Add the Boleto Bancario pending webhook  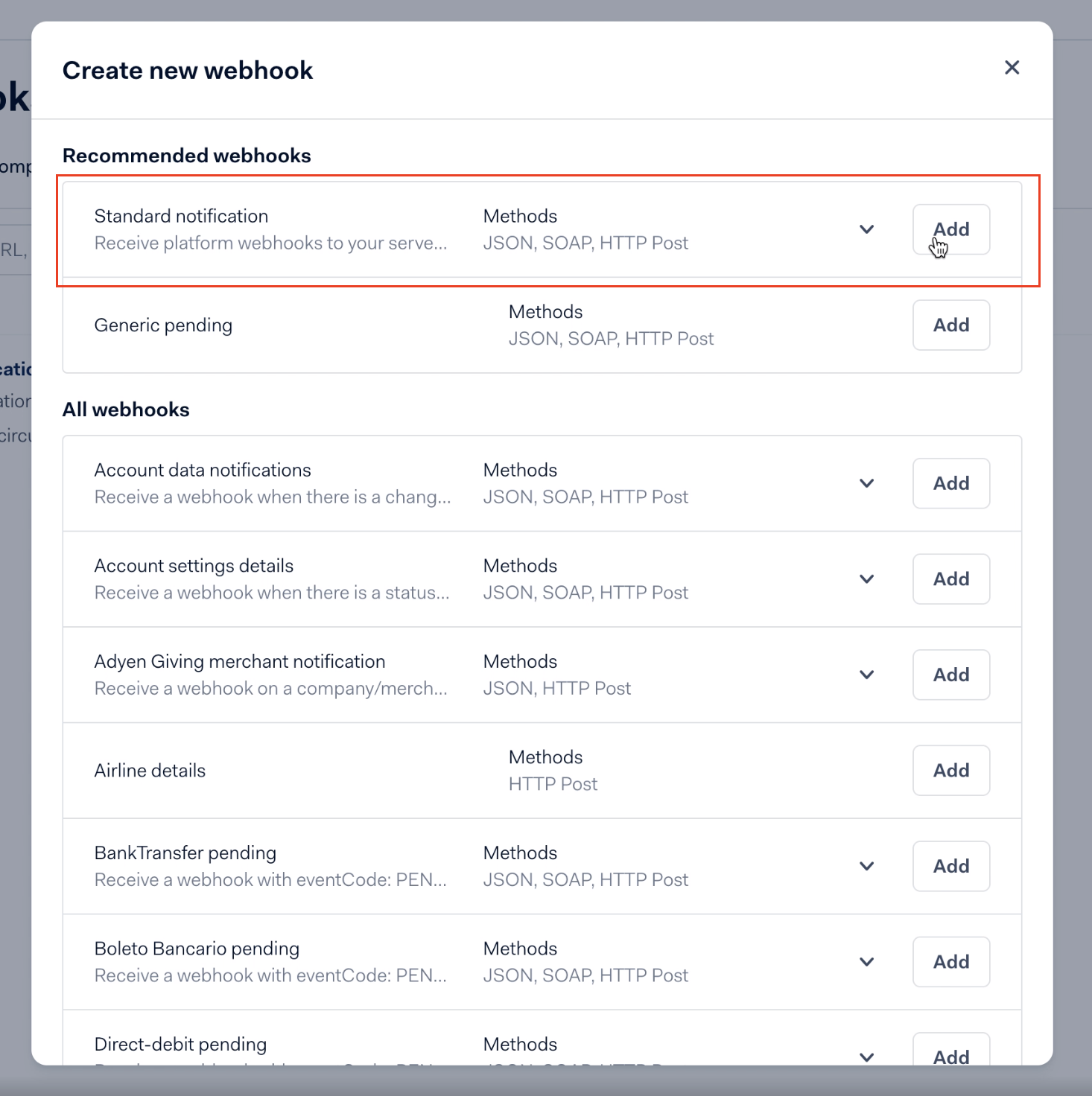951,962
